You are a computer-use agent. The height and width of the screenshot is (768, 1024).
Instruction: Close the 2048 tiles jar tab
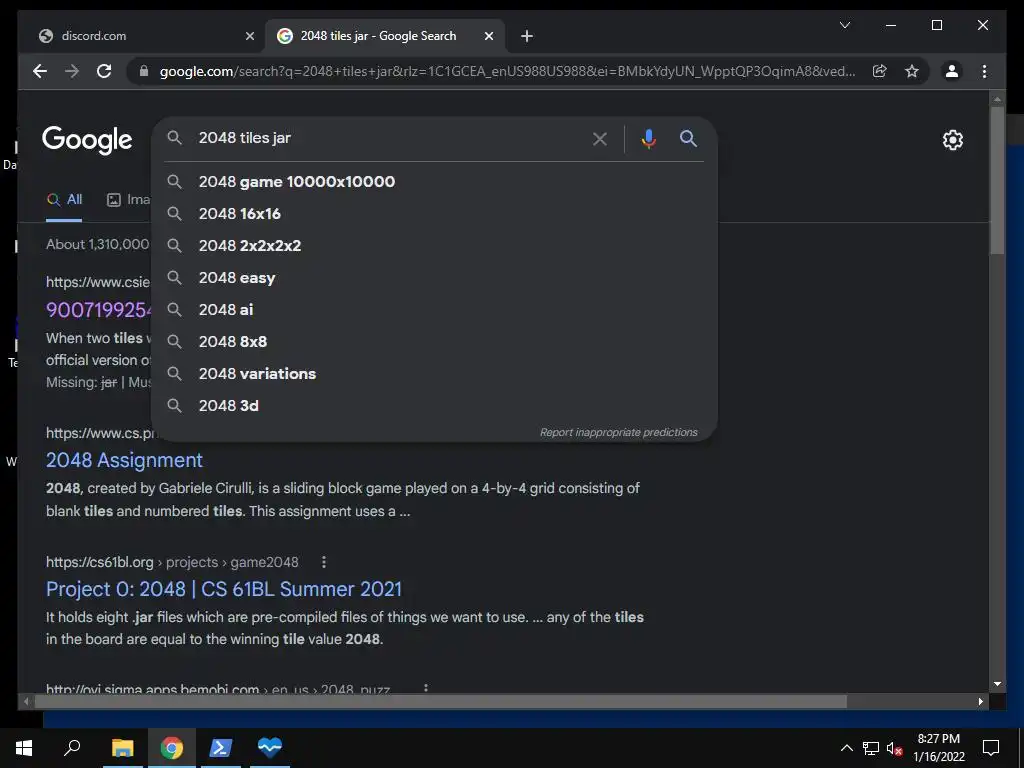(488, 36)
